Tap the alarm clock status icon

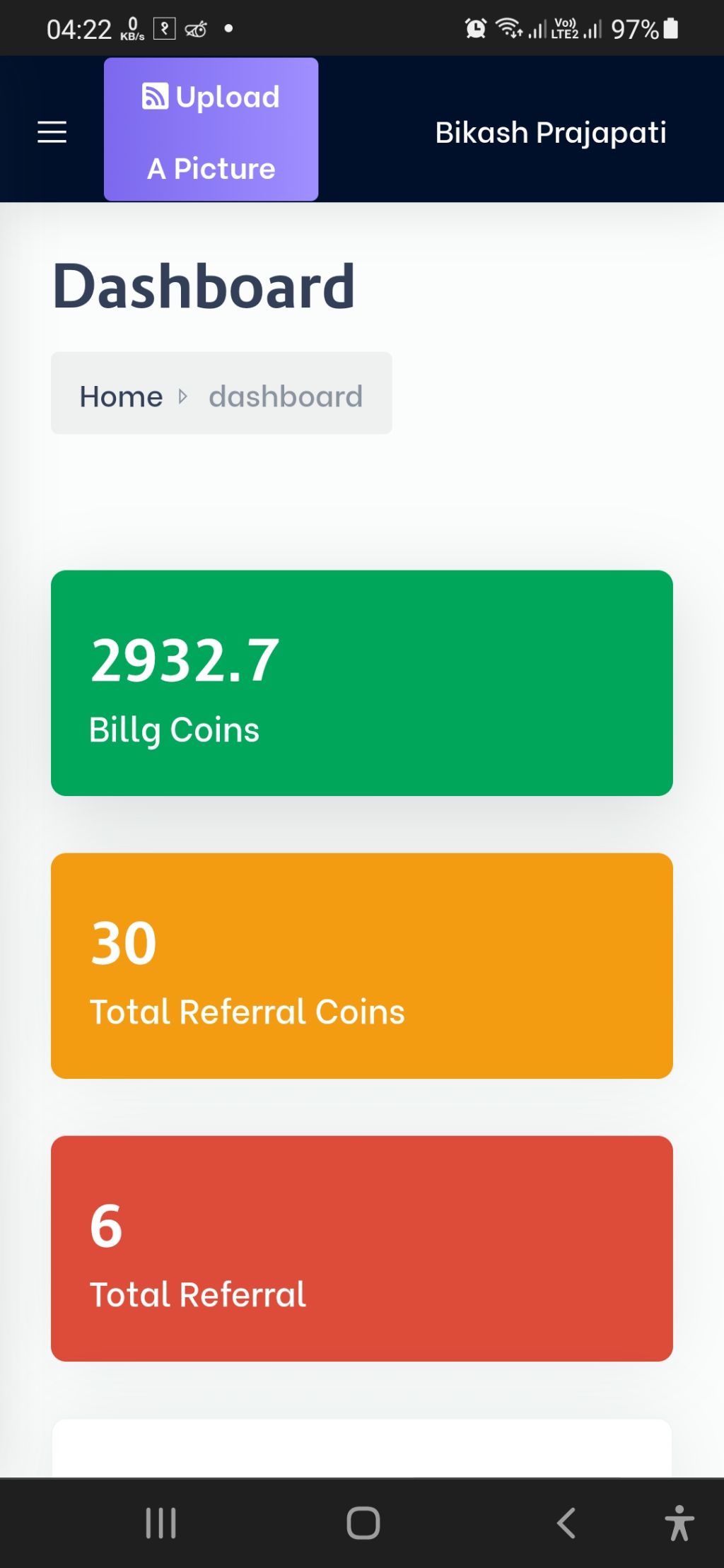(x=476, y=28)
